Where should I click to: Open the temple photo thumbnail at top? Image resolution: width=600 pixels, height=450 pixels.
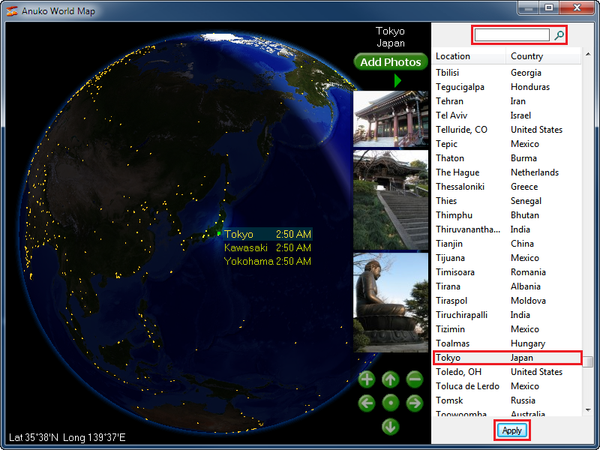coord(390,119)
